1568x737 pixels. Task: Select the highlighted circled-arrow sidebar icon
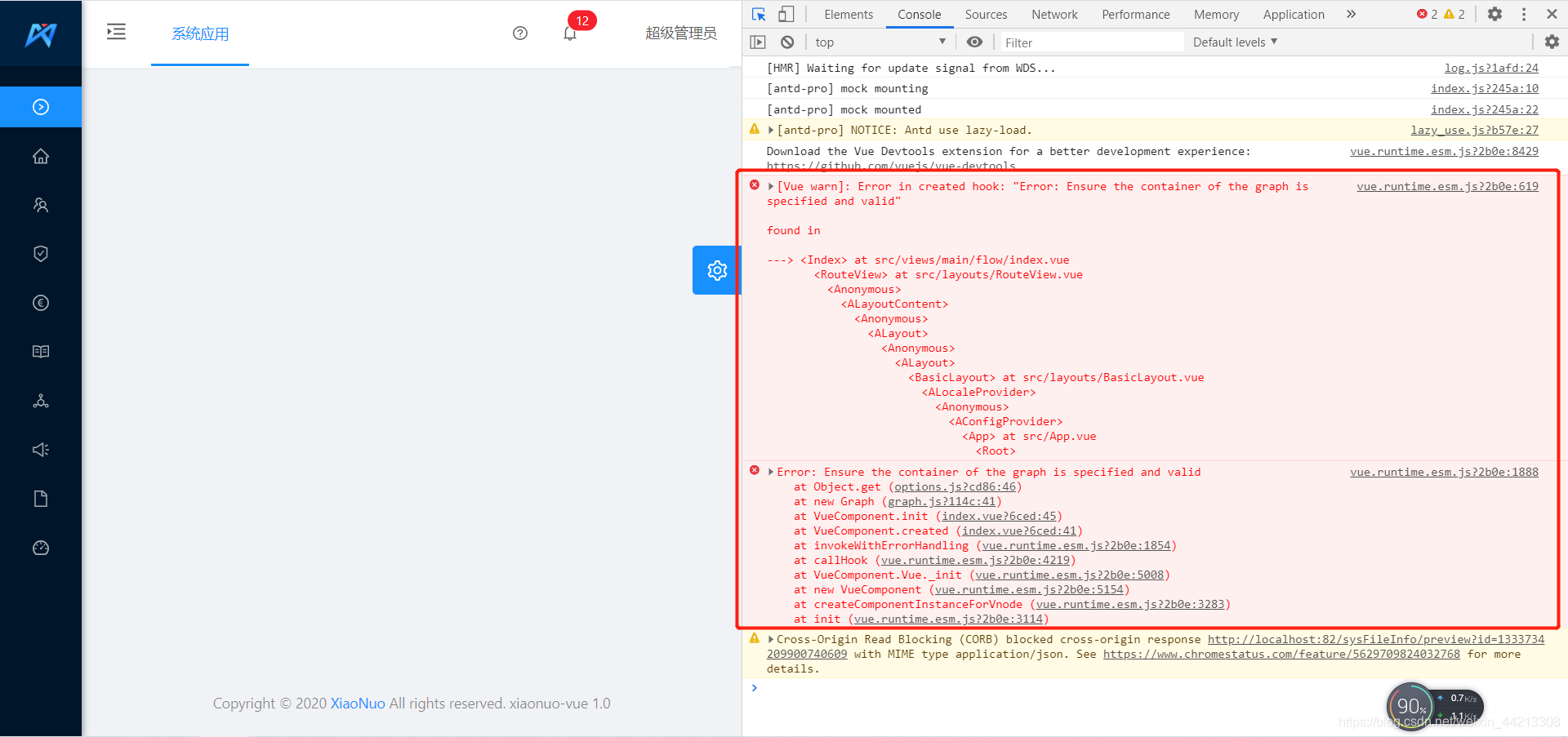tap(41, 107)
